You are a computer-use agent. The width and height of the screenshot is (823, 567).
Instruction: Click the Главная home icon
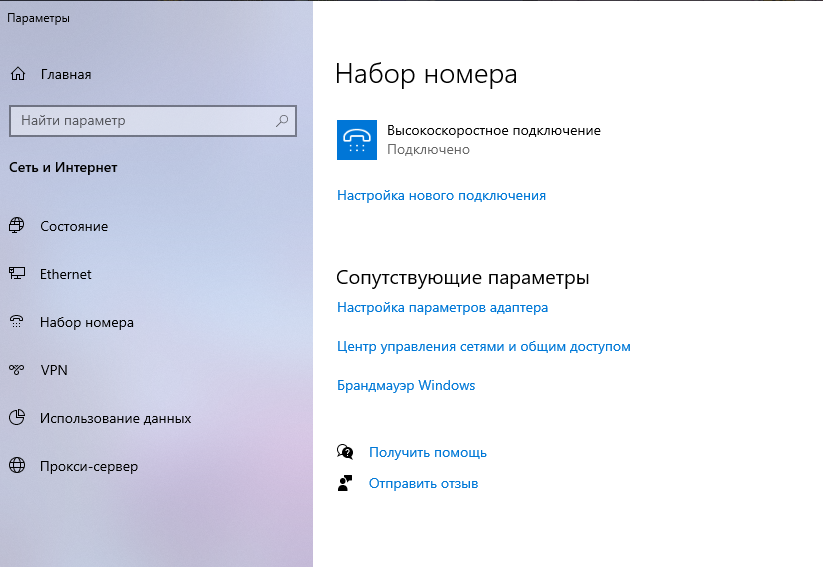point(18,74)
